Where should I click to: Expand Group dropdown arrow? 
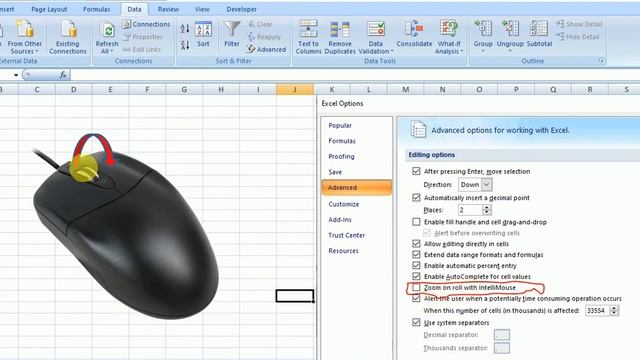tap(483, 51)
